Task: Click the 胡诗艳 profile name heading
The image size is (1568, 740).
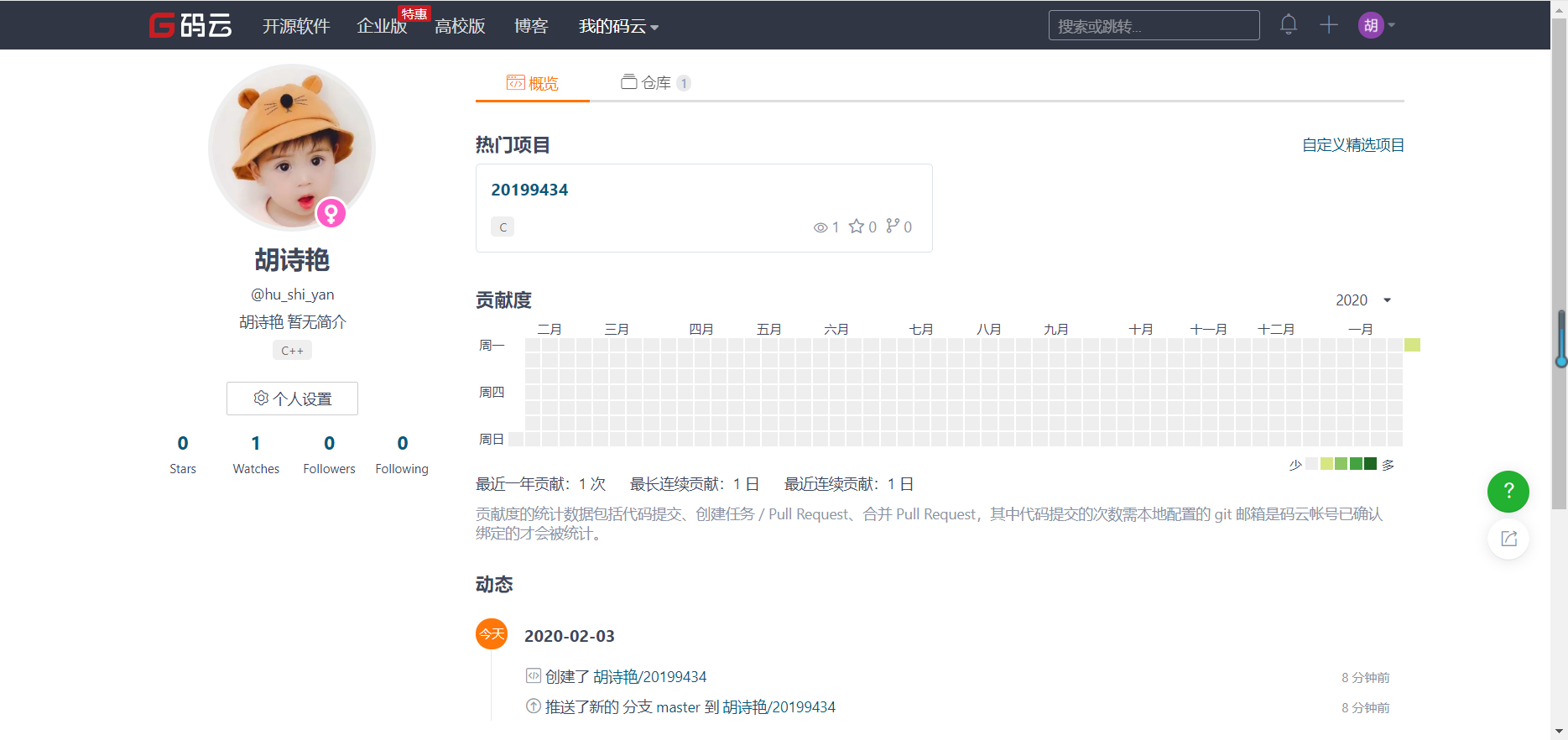Action: [292, 260]
